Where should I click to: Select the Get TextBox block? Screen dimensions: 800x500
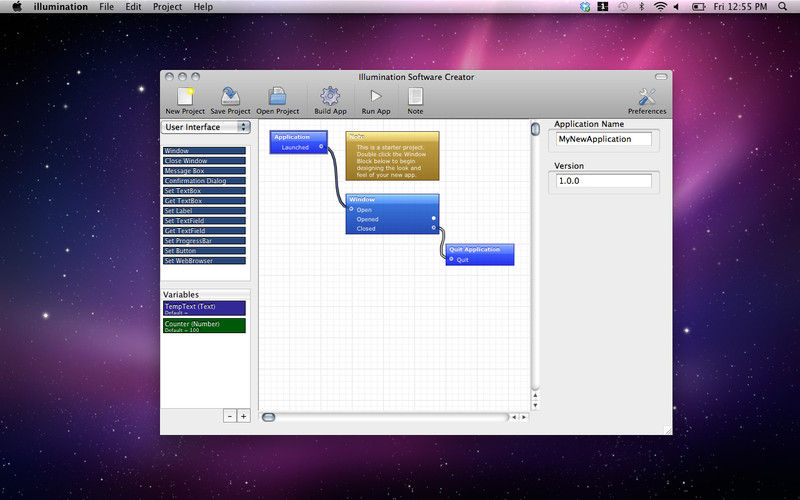coord(204,201)
